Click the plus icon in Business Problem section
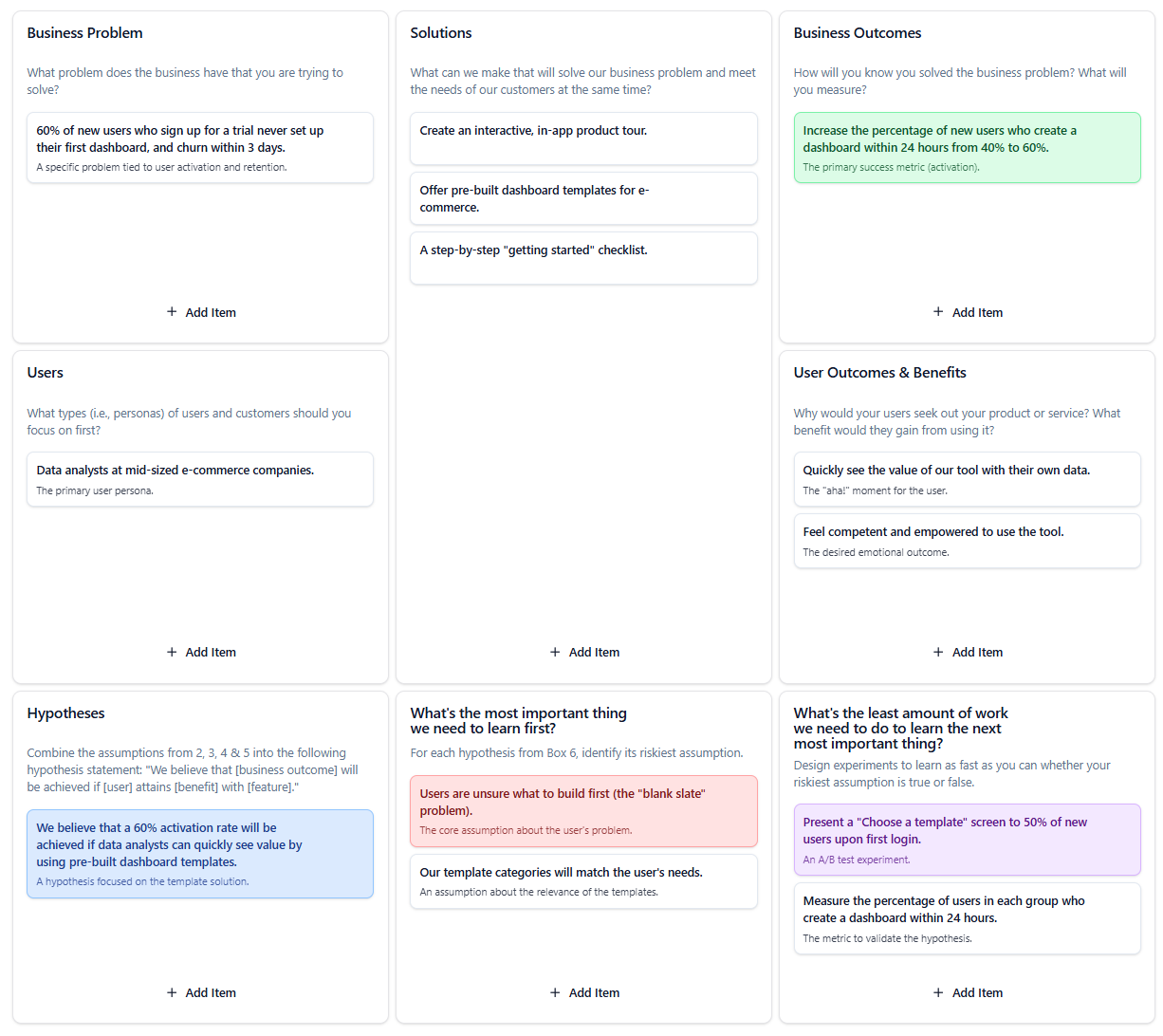 172,312
